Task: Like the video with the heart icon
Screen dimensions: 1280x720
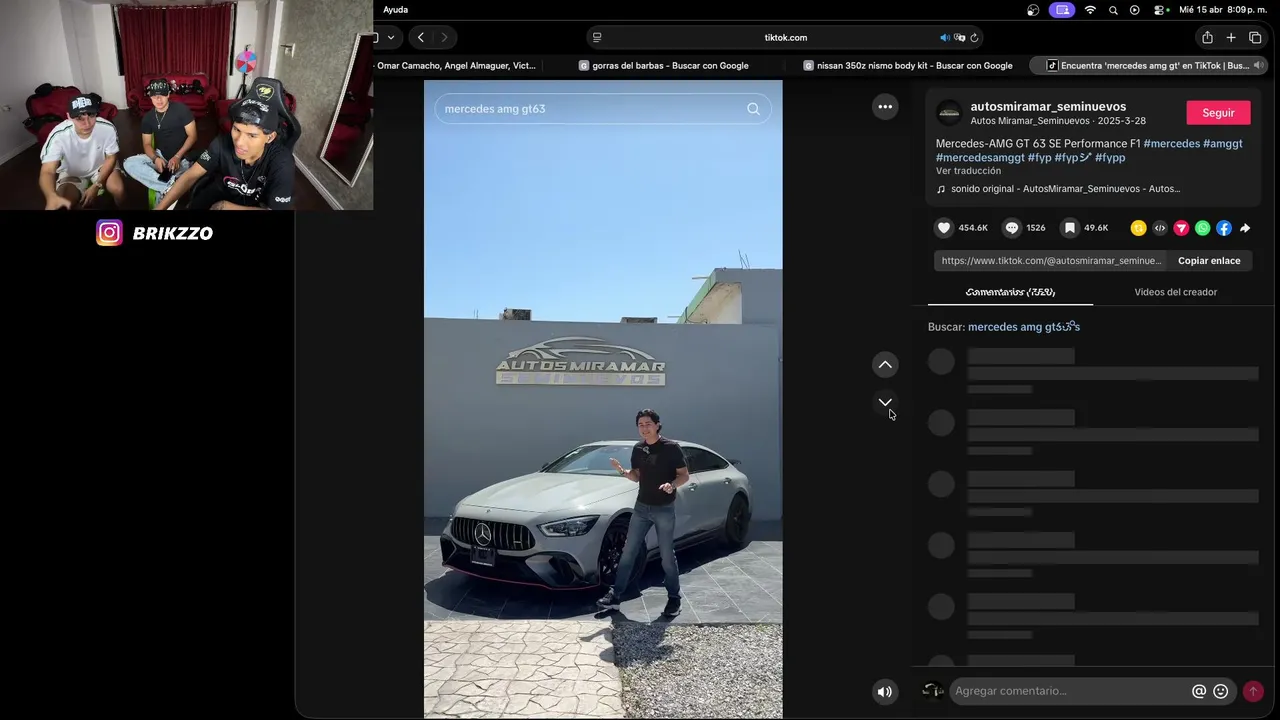Action: (x=944, y=228)
